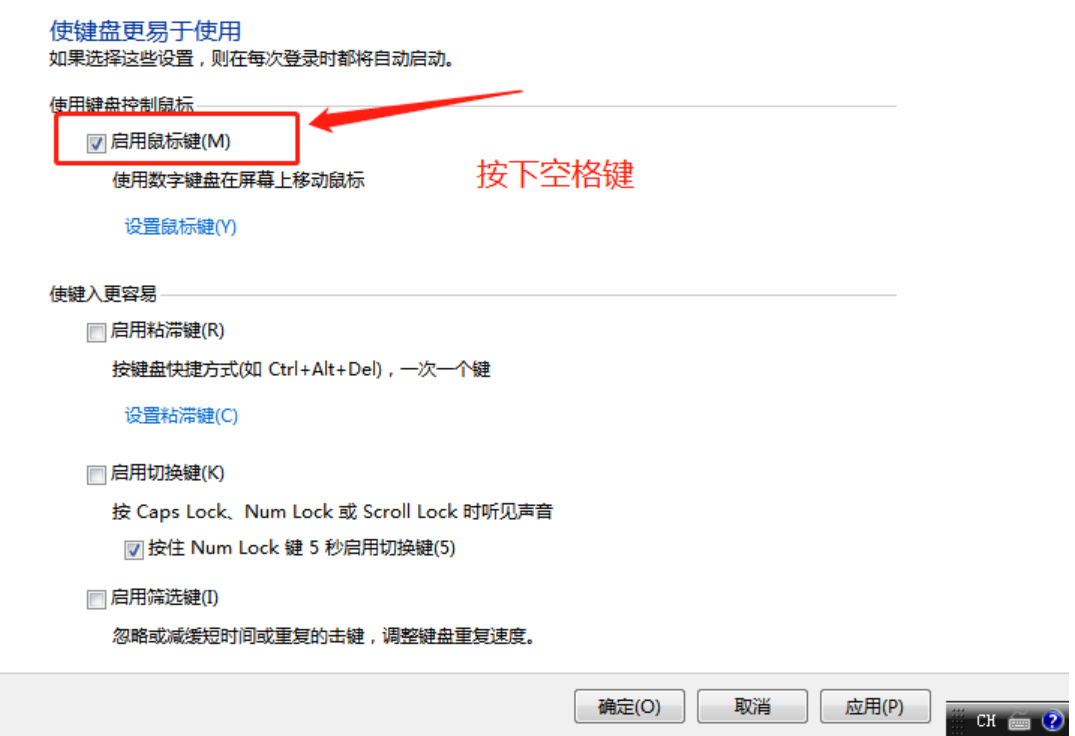Open the keyboard layout icon in language bar
This screenshot has width=1075, height=736.
[1019, 721]
